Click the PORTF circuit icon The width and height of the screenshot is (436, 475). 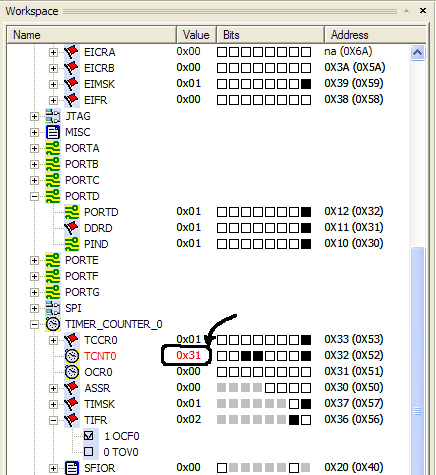pos(53,276)
